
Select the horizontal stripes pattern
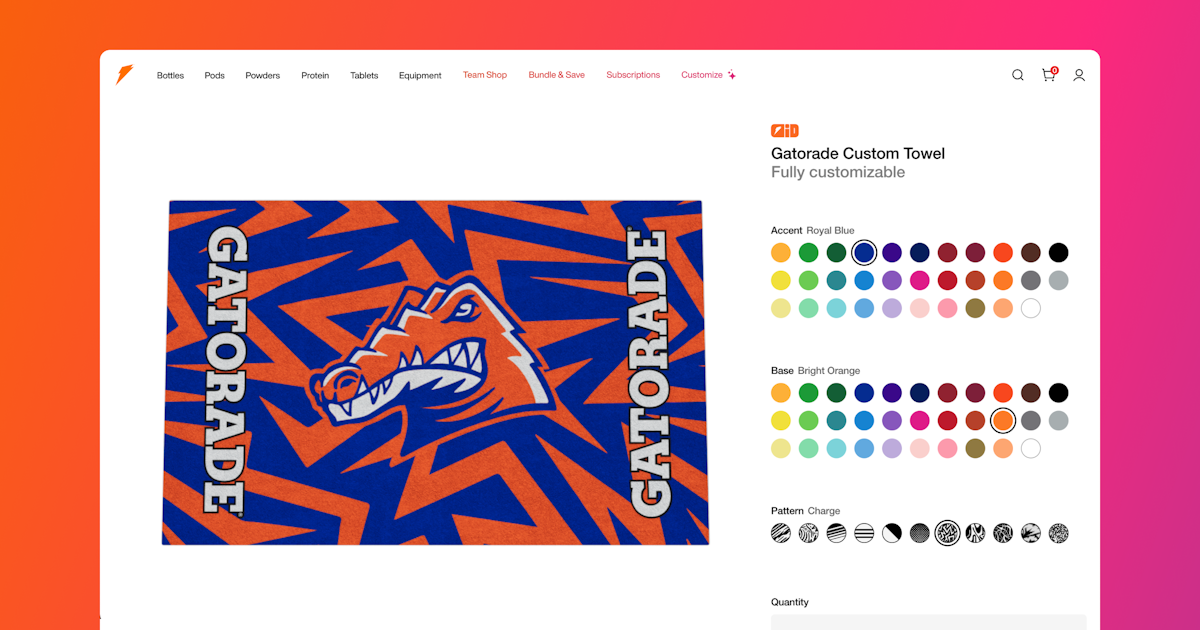coord(864,533)
